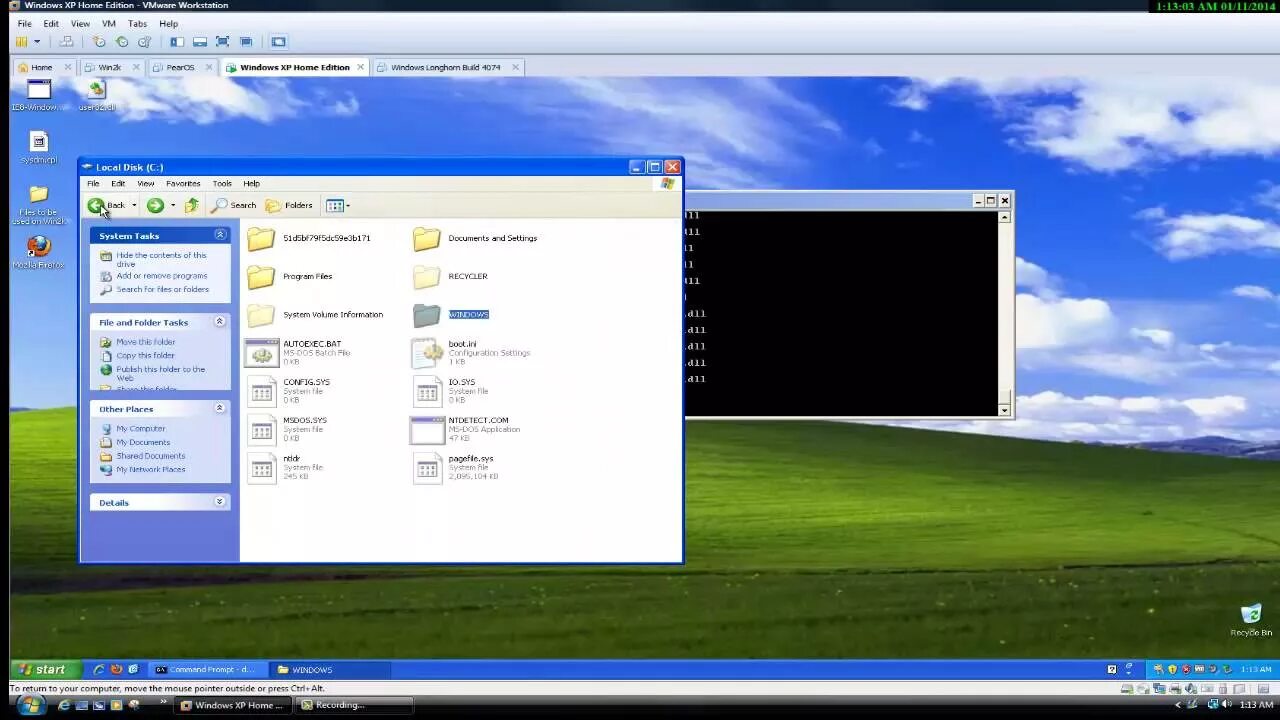
Task: Collapse the Other Places panel
Action: (x=220, y=408)
